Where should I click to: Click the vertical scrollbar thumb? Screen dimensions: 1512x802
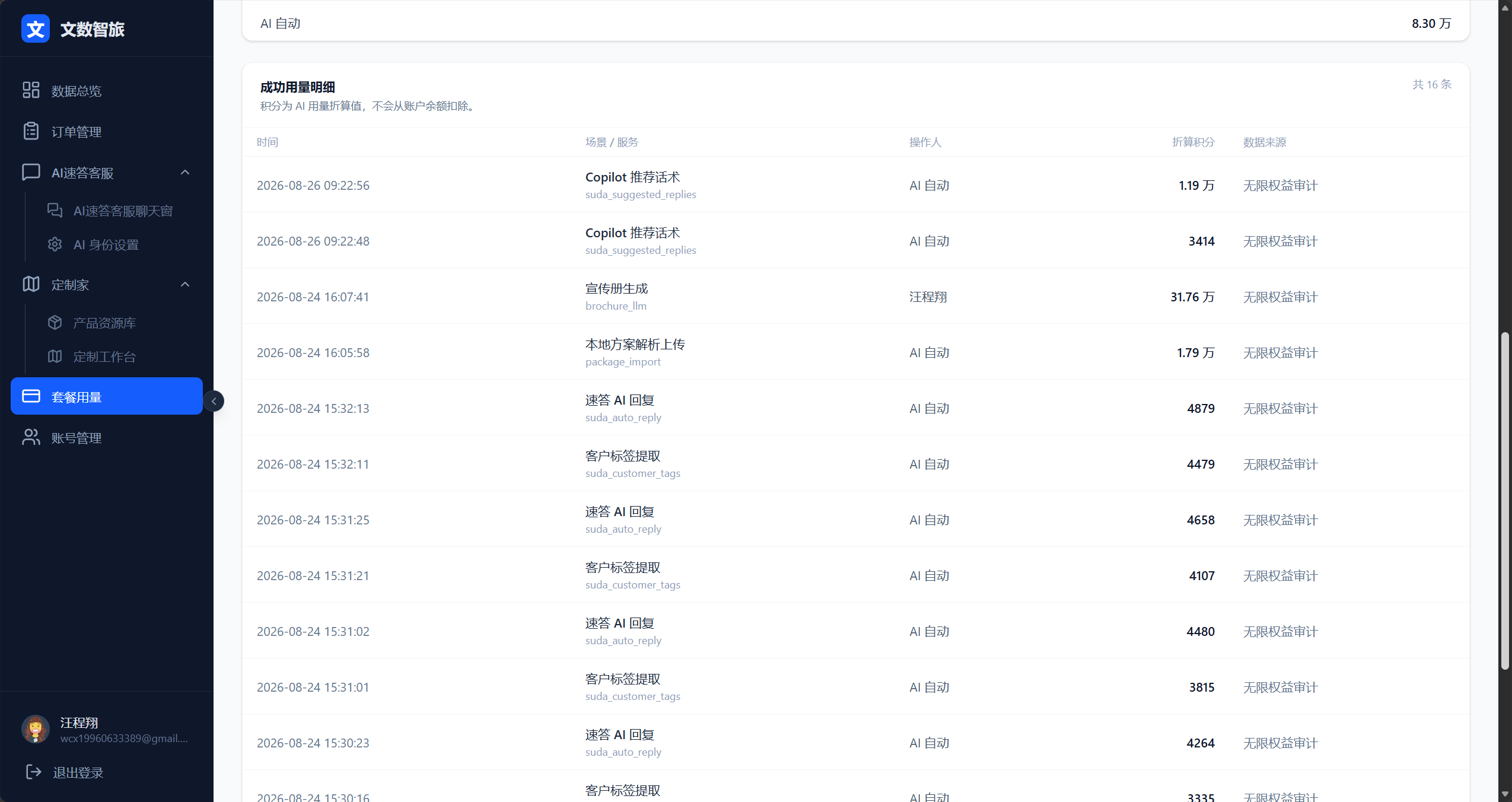pyautogui.click(x=1505, y=501)
